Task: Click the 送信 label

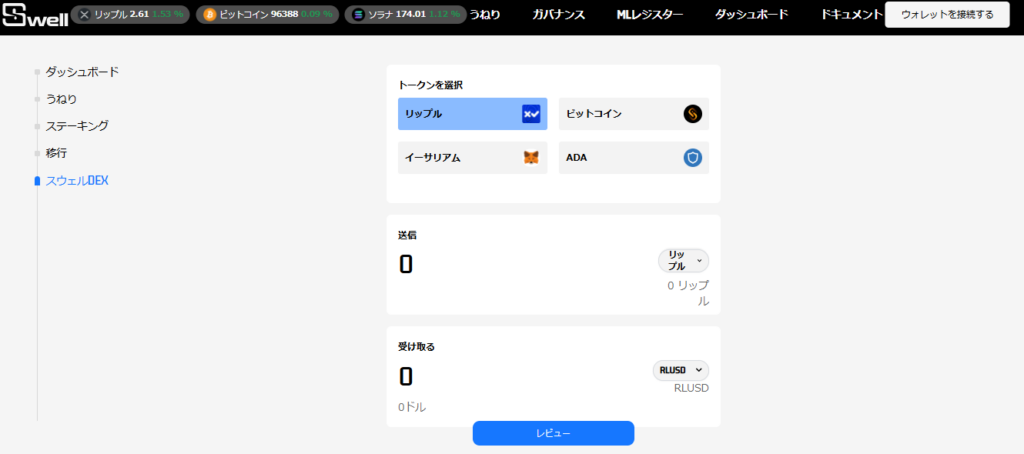Action: click(x=408, y=235)
